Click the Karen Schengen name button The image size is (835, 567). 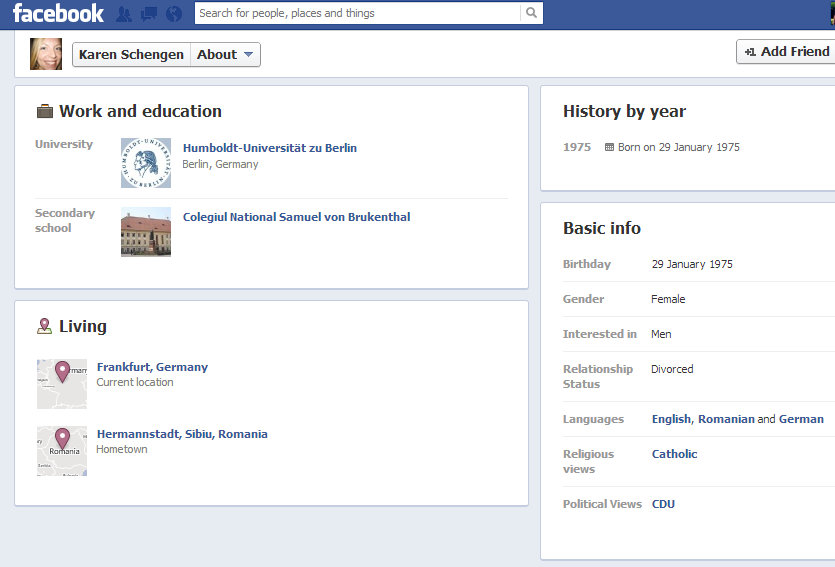pyautogui.click(x=131, y=55)
